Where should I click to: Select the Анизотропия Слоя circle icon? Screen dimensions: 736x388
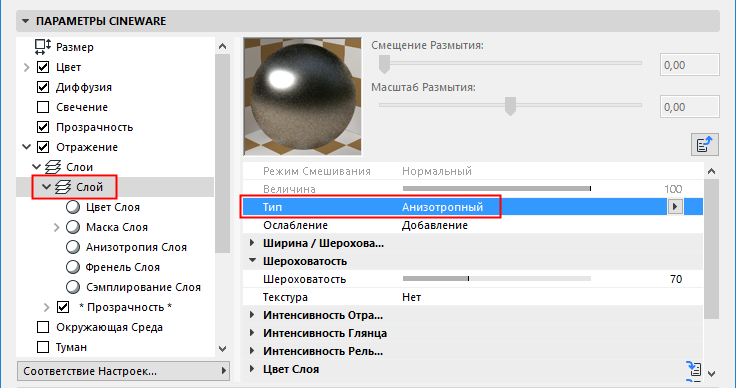tap(73, 247)
